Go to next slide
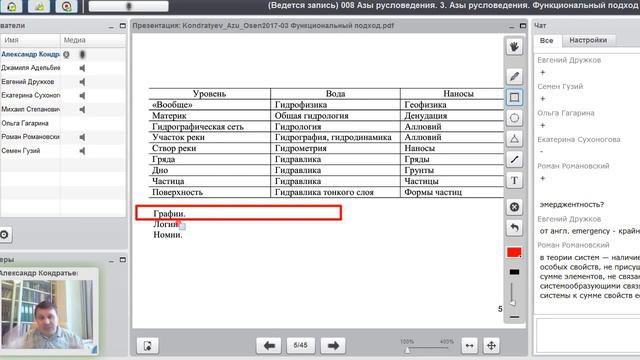The image size is (640, 360). pyautogui.click(x=333, y=346)
